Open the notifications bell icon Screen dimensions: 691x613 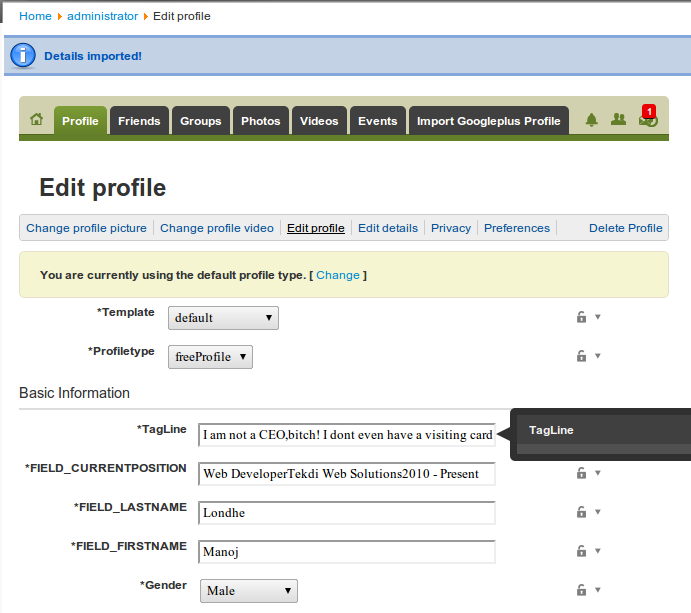click(591, 120)
